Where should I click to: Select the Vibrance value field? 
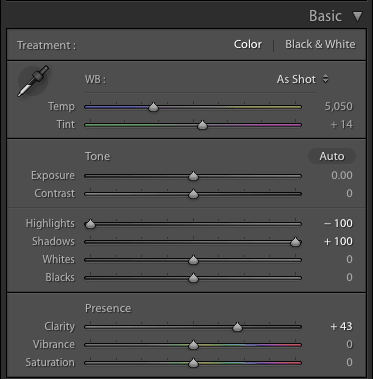point(349,344)
